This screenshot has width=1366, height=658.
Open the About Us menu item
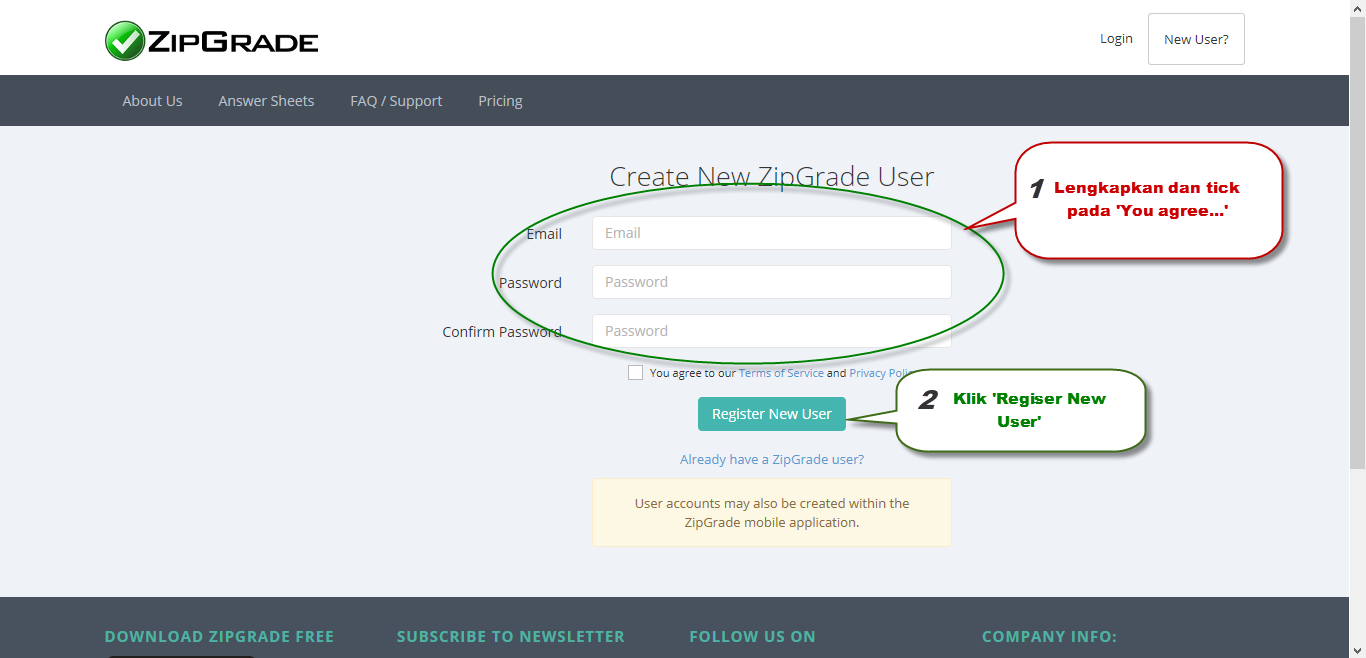pos(152,101)
